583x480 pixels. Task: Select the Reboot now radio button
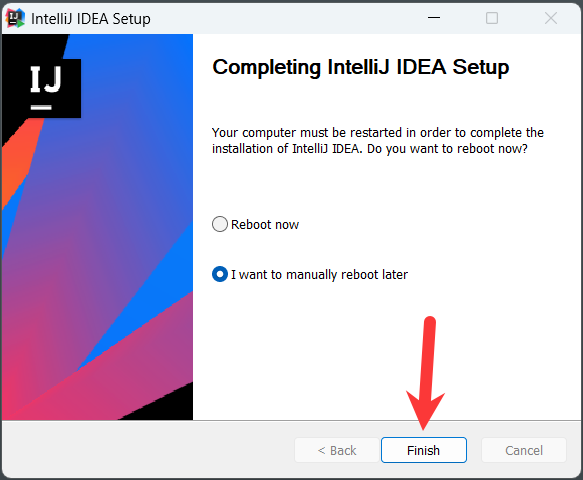click(220, 224)
